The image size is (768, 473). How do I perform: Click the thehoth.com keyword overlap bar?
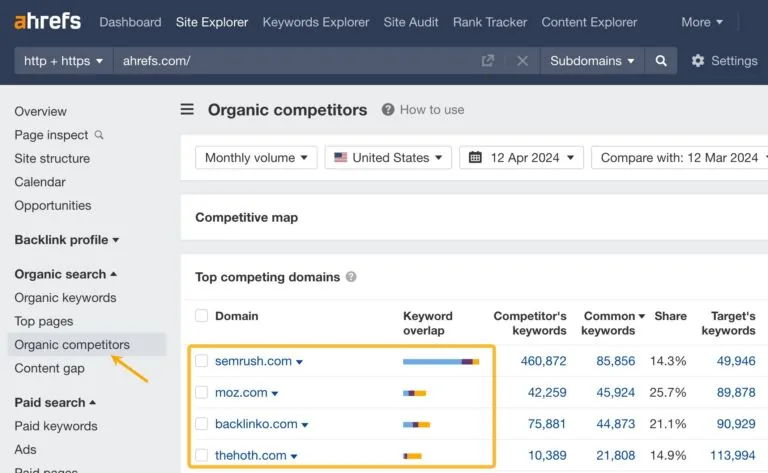412,456
